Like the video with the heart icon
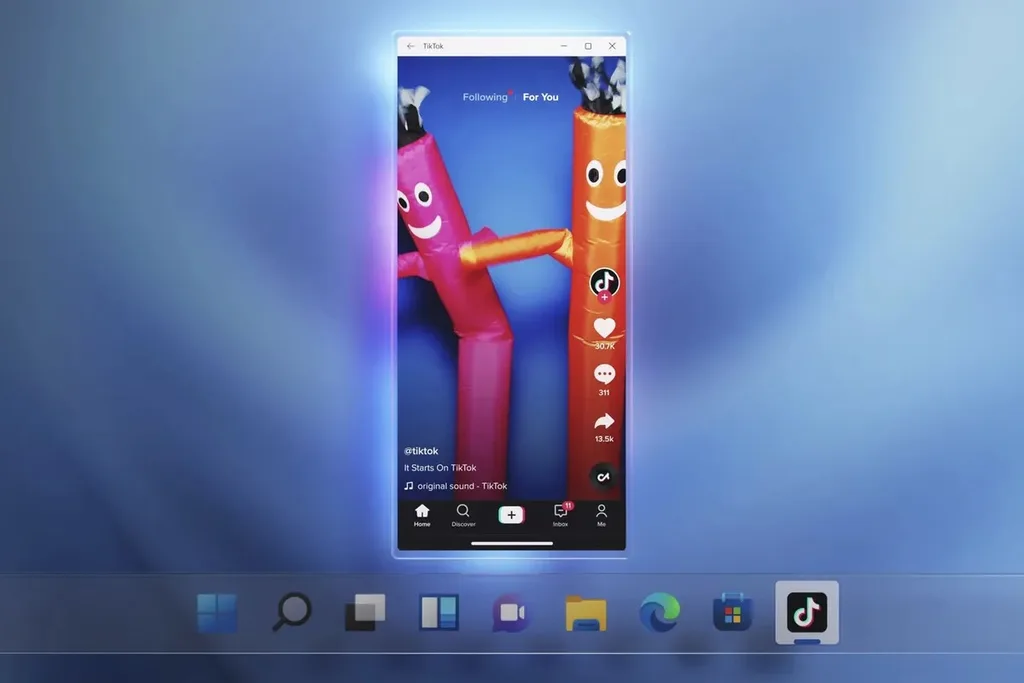Screen dimensions: 1024x683 (604, 328)
